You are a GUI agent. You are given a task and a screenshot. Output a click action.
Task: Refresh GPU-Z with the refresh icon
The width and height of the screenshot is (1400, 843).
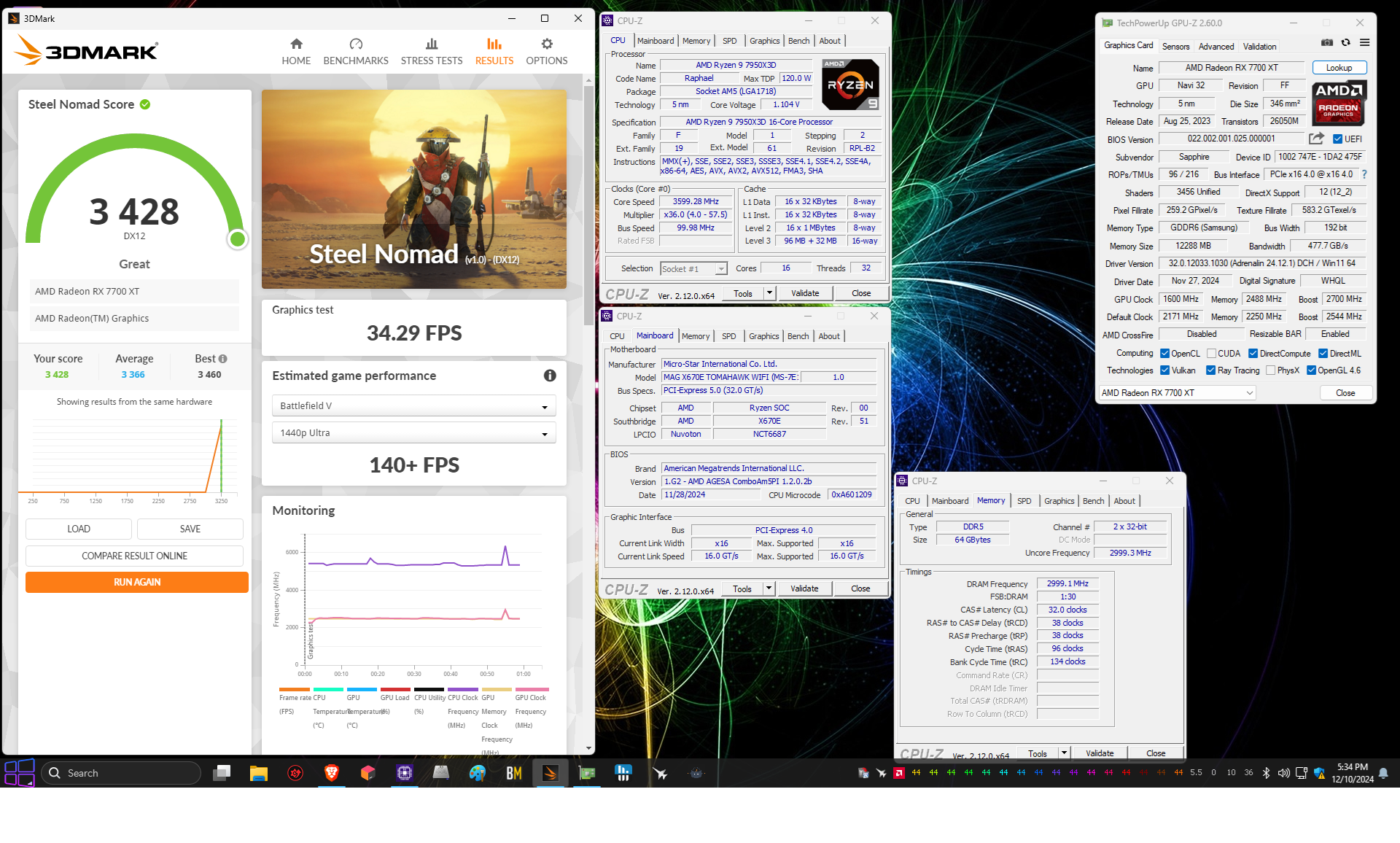coord(1346,43)
